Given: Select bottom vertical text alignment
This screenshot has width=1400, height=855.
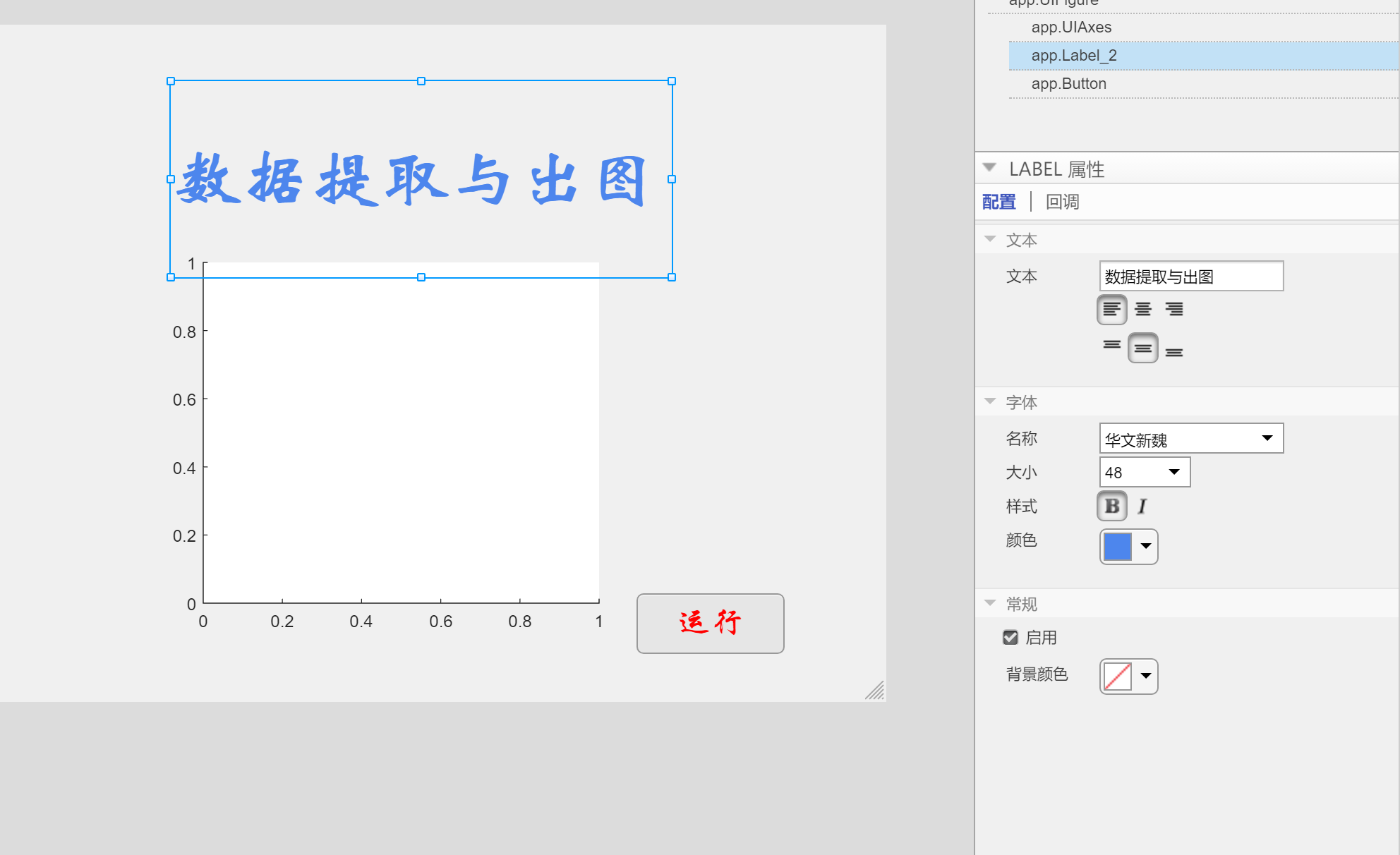Looking at the screenshot, I should coord(1173,351).
